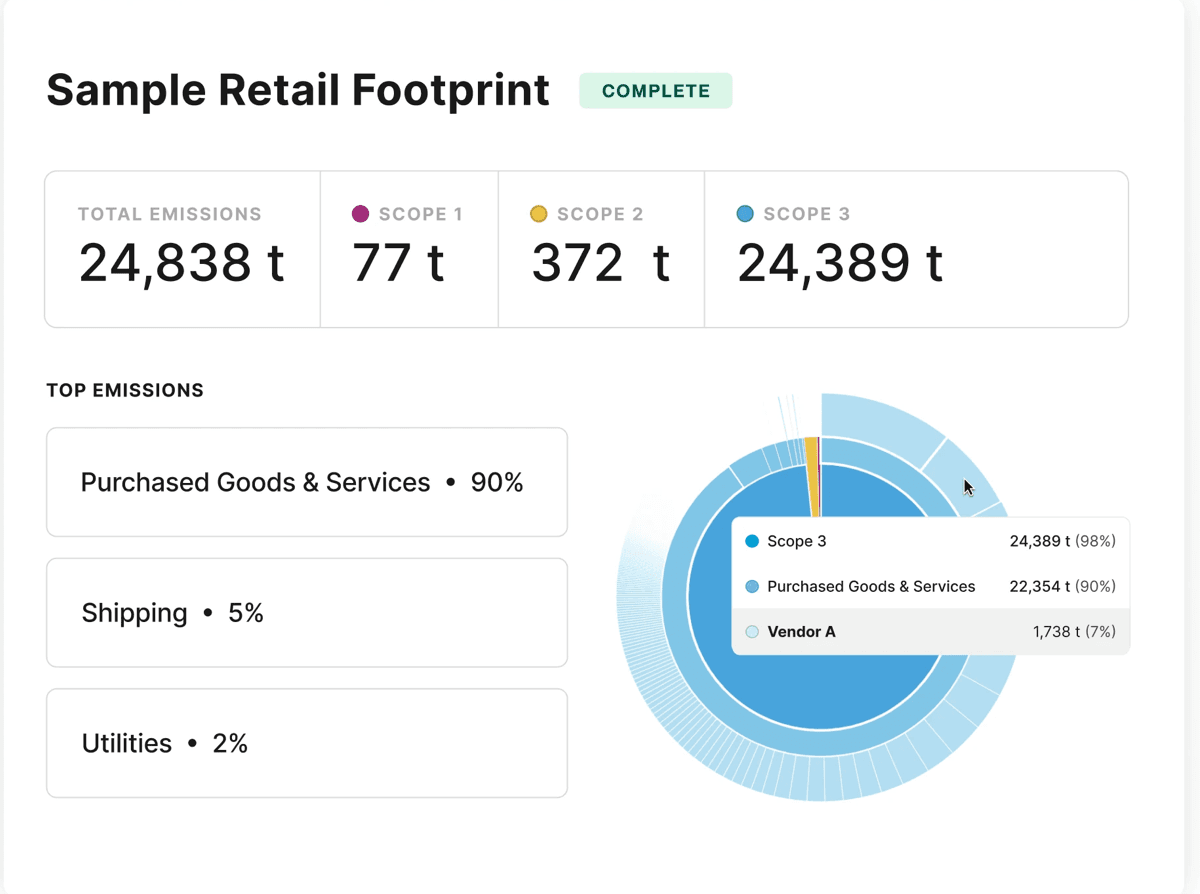Click the Scope 3 row in tooltip
1200x894 pixels.
tap(931, 541)
